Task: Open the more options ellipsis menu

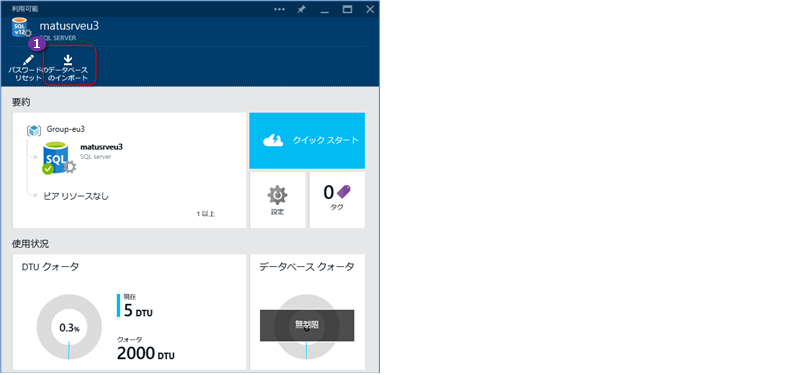Action: [x=280, y=9]
